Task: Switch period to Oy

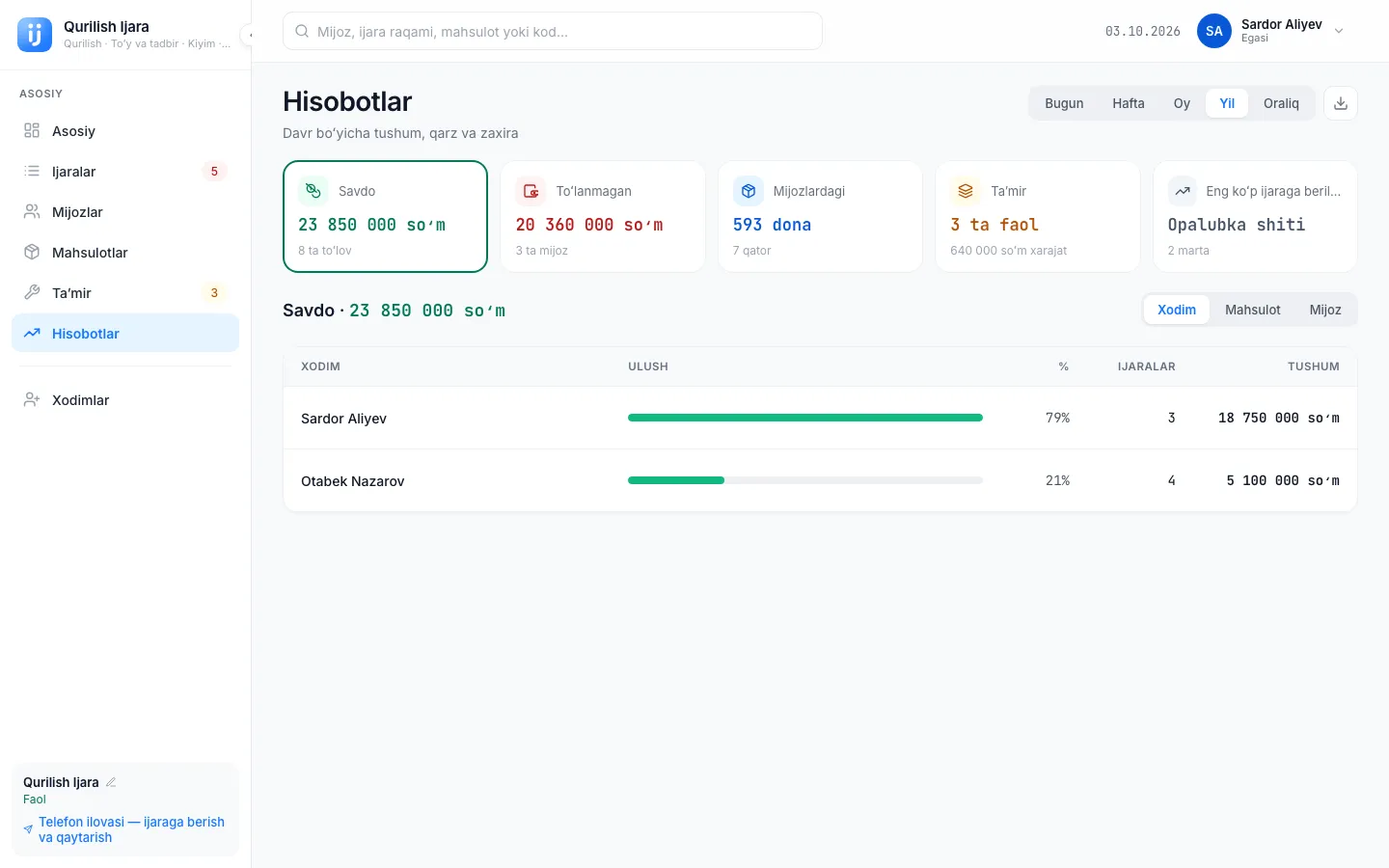Action: [1182, 103]
